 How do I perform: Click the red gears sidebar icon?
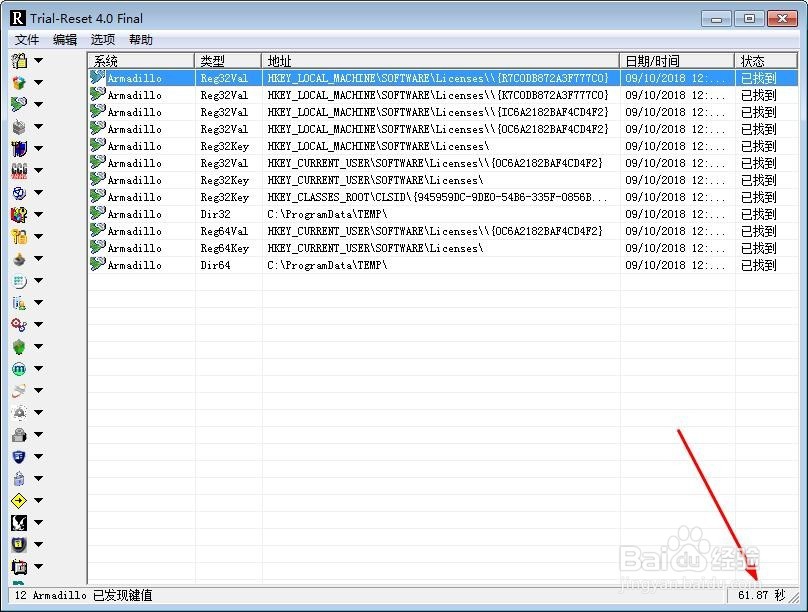coord(19,325)
